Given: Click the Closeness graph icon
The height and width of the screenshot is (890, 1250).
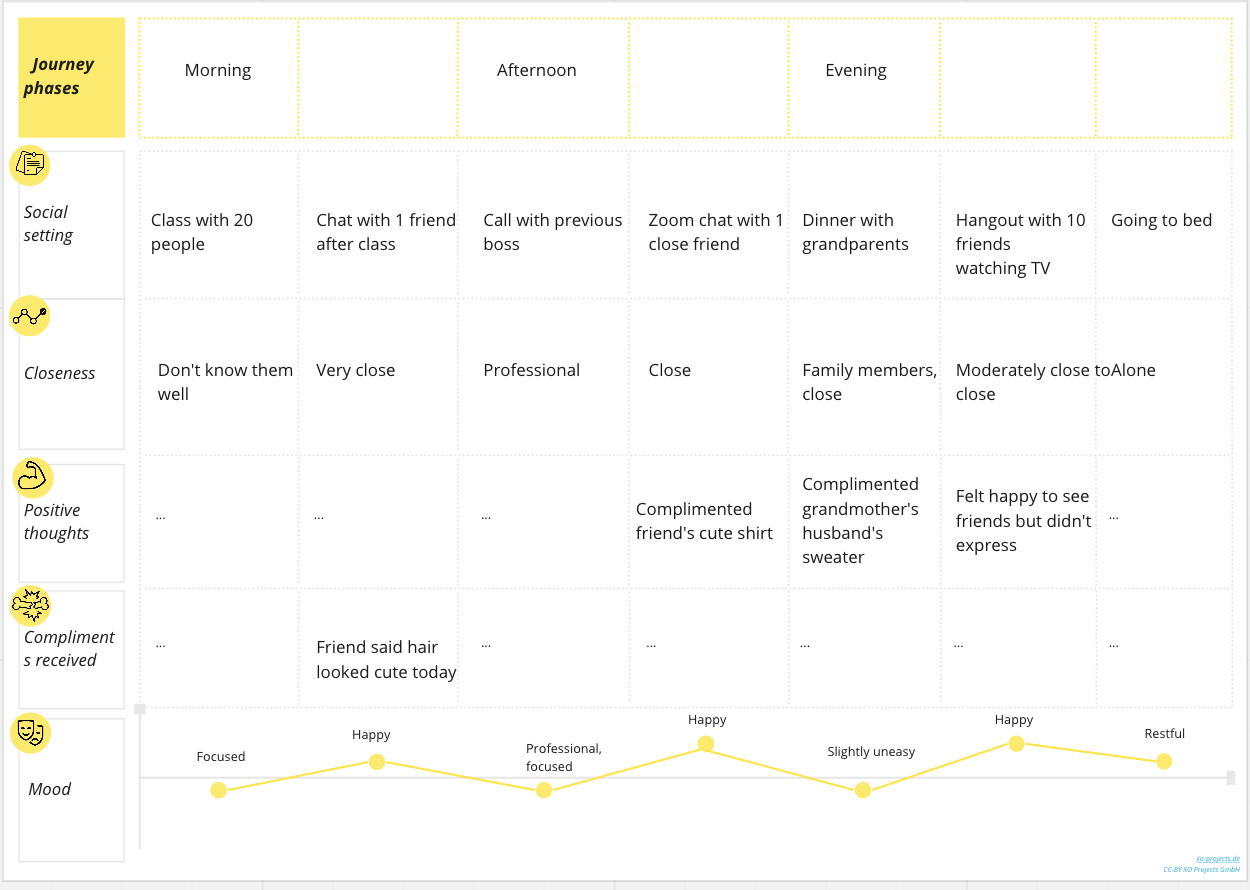Looking at the screenshot, I should [x=30, y=316].
